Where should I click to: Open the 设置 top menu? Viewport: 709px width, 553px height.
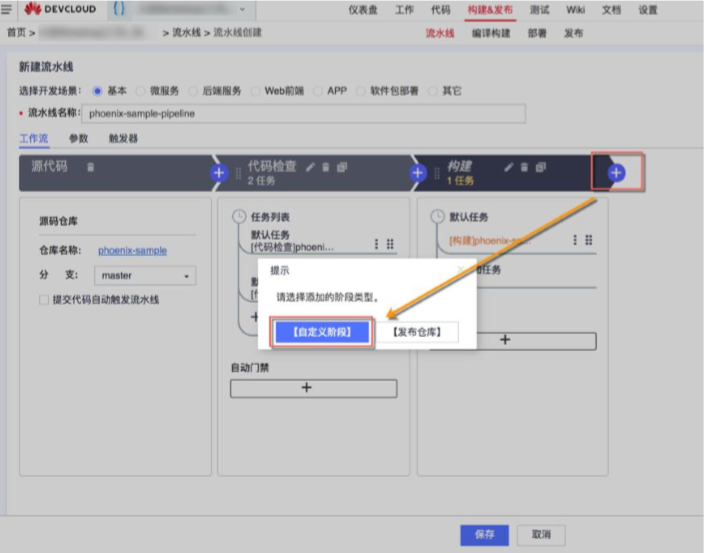648,10
